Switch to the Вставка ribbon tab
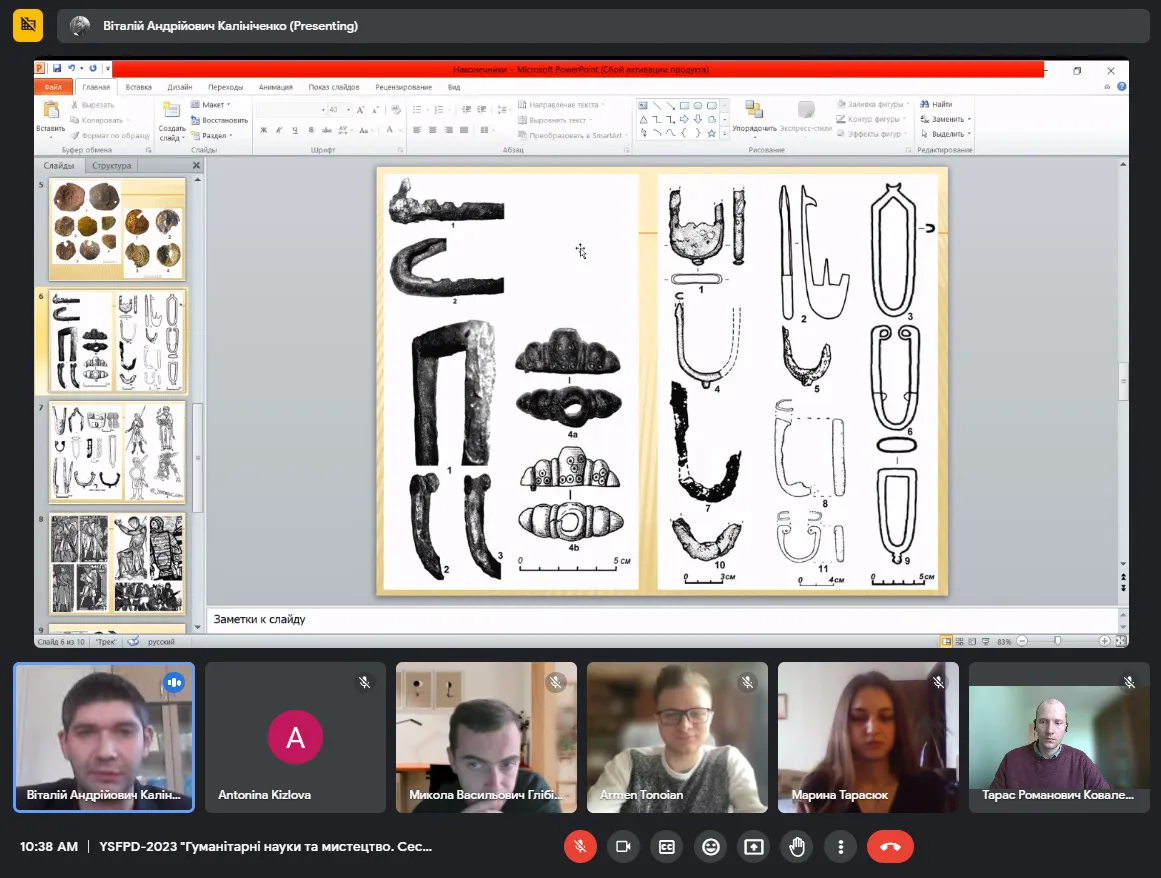 pos(139,87)
